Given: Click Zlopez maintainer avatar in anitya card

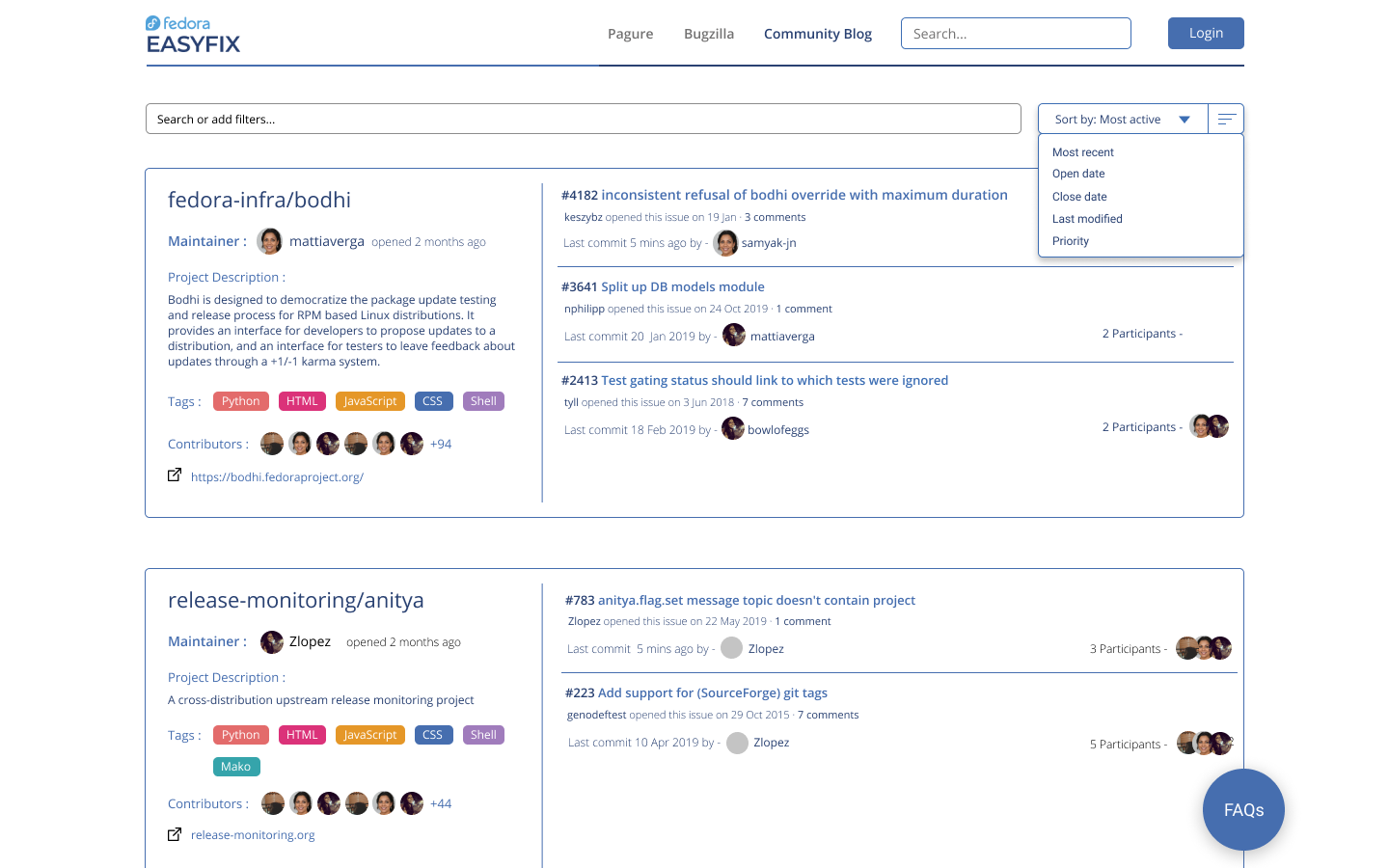Looking at the screenshot, I should tap(272, 641).
